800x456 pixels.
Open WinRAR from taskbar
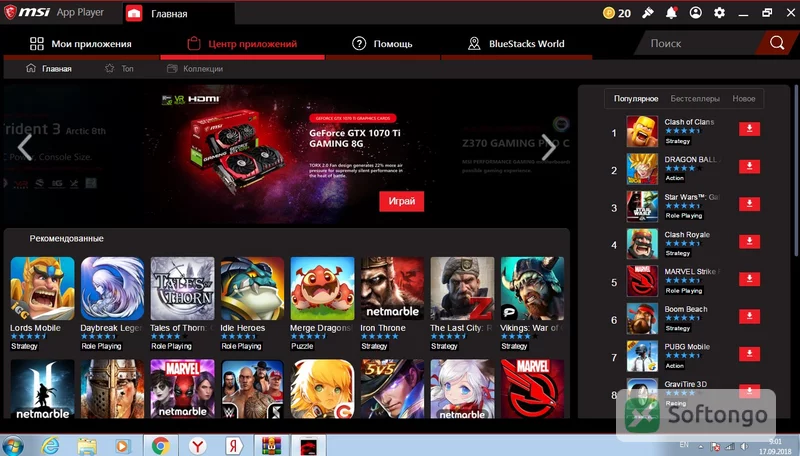[271, 446]
